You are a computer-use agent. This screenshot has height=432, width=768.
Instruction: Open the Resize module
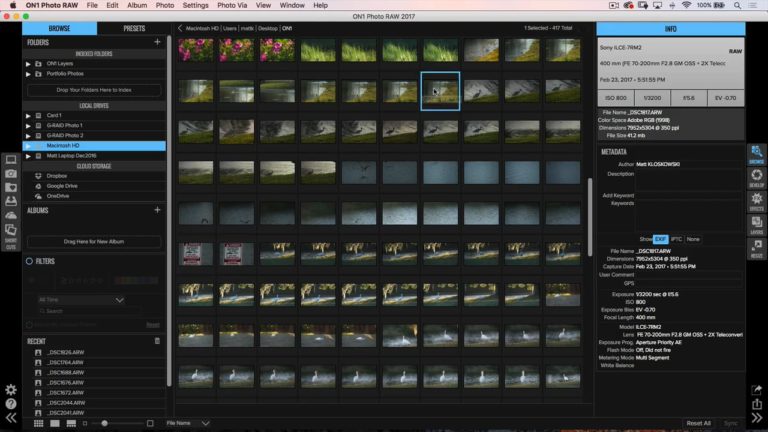(756, 248)
